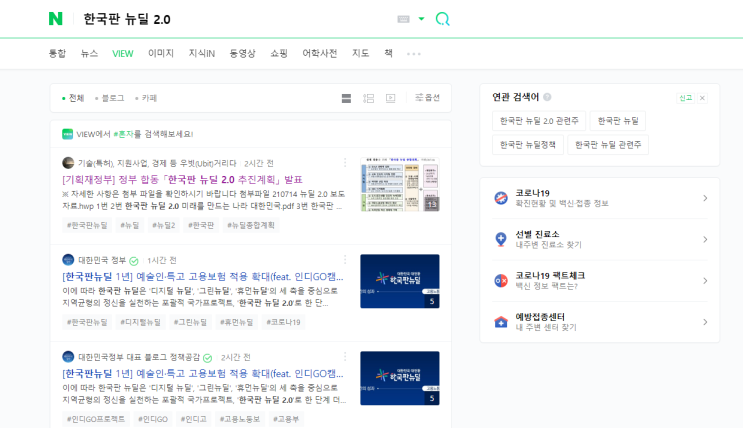
Task: Open the 정책공감 blog author profile
Action: [x=139, y=357]
